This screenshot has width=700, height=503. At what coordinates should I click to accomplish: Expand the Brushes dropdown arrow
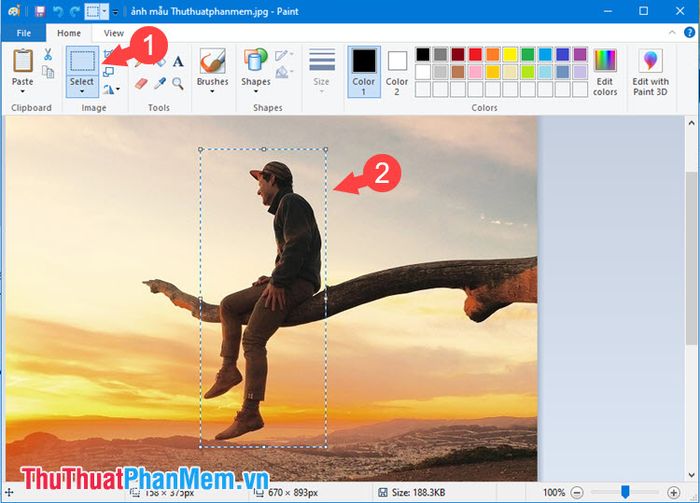212,91
